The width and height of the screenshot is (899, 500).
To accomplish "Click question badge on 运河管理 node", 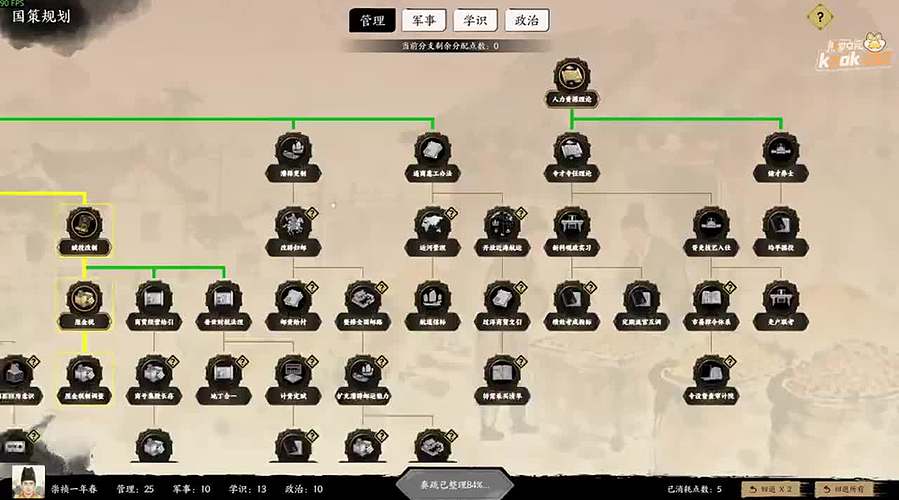I will 451,213.
